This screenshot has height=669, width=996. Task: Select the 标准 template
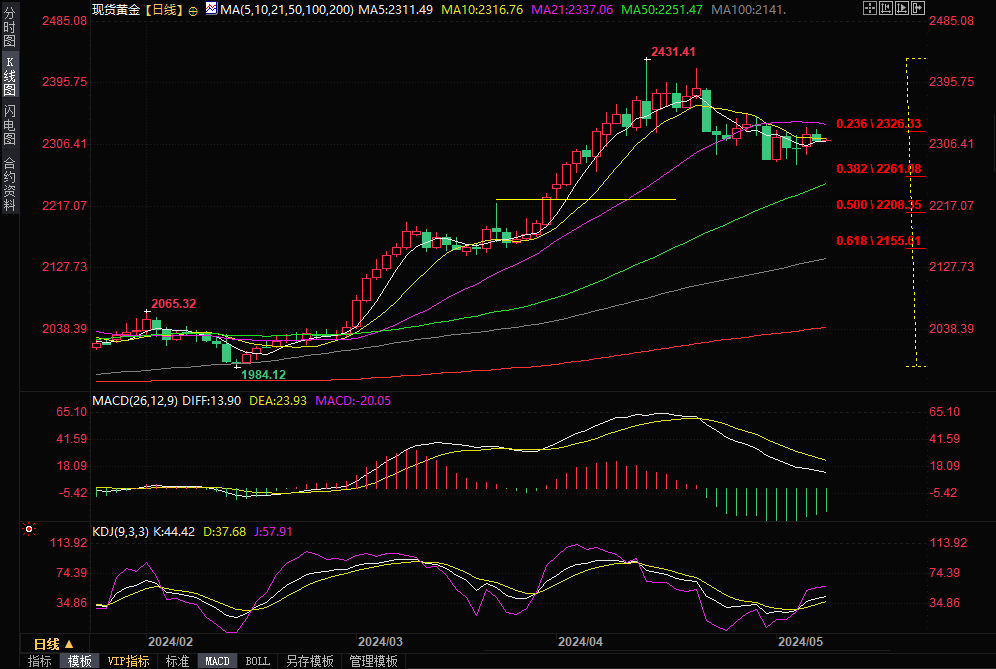click(x=177, y=661)
